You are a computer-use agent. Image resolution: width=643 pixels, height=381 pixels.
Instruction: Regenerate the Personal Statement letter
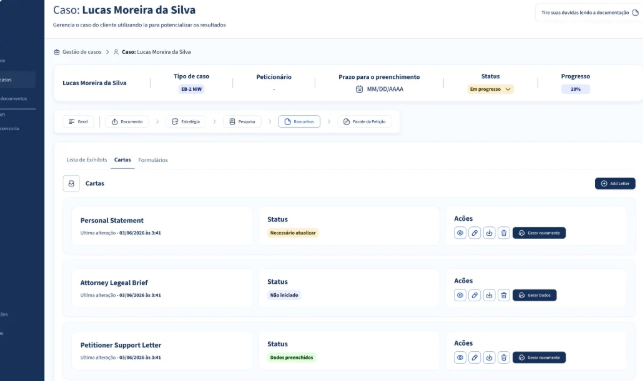click(x=539, y=233)
